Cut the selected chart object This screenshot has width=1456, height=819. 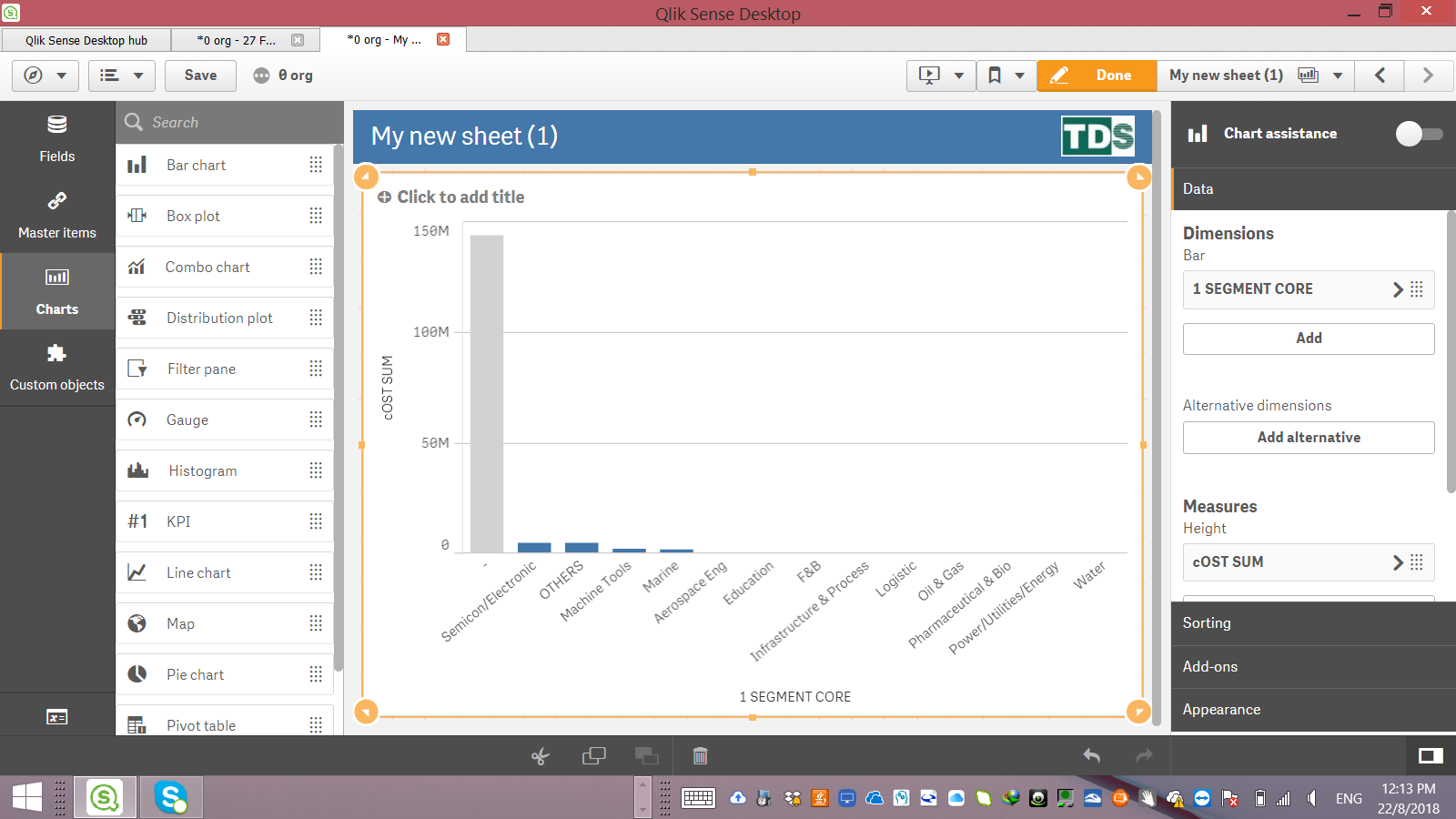pos(541,756)
